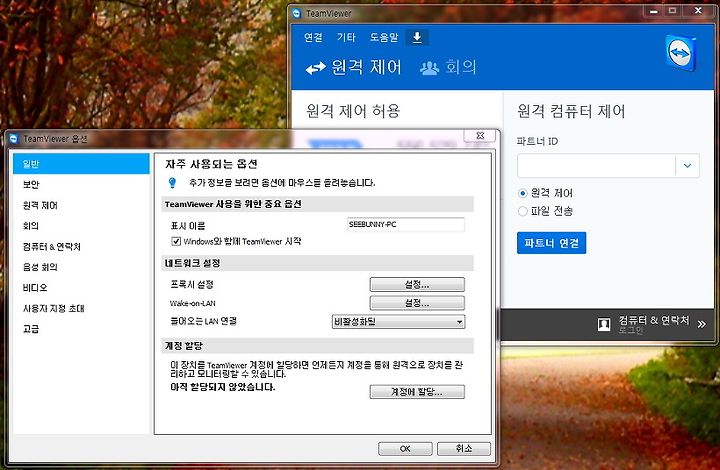Select 음성 회의 category in options
This screenshot has width=720, height=470.
[81, 267]
